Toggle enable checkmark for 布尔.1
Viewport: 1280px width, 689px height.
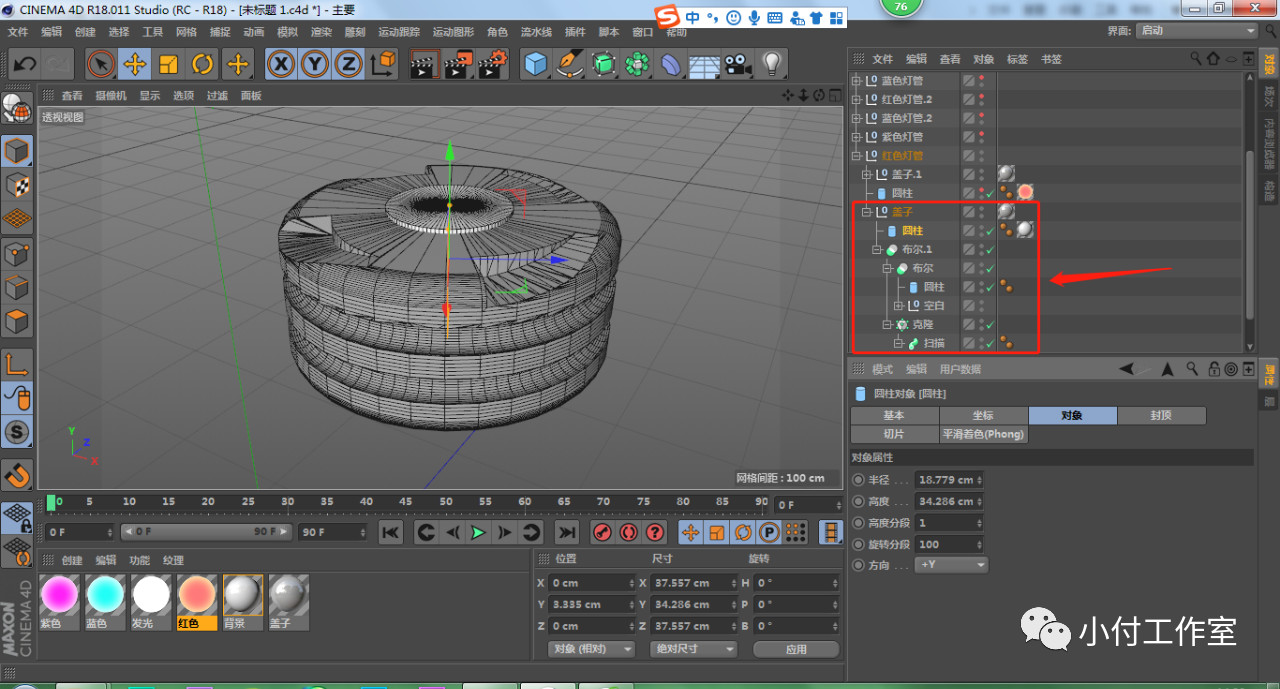click(990, 250)
